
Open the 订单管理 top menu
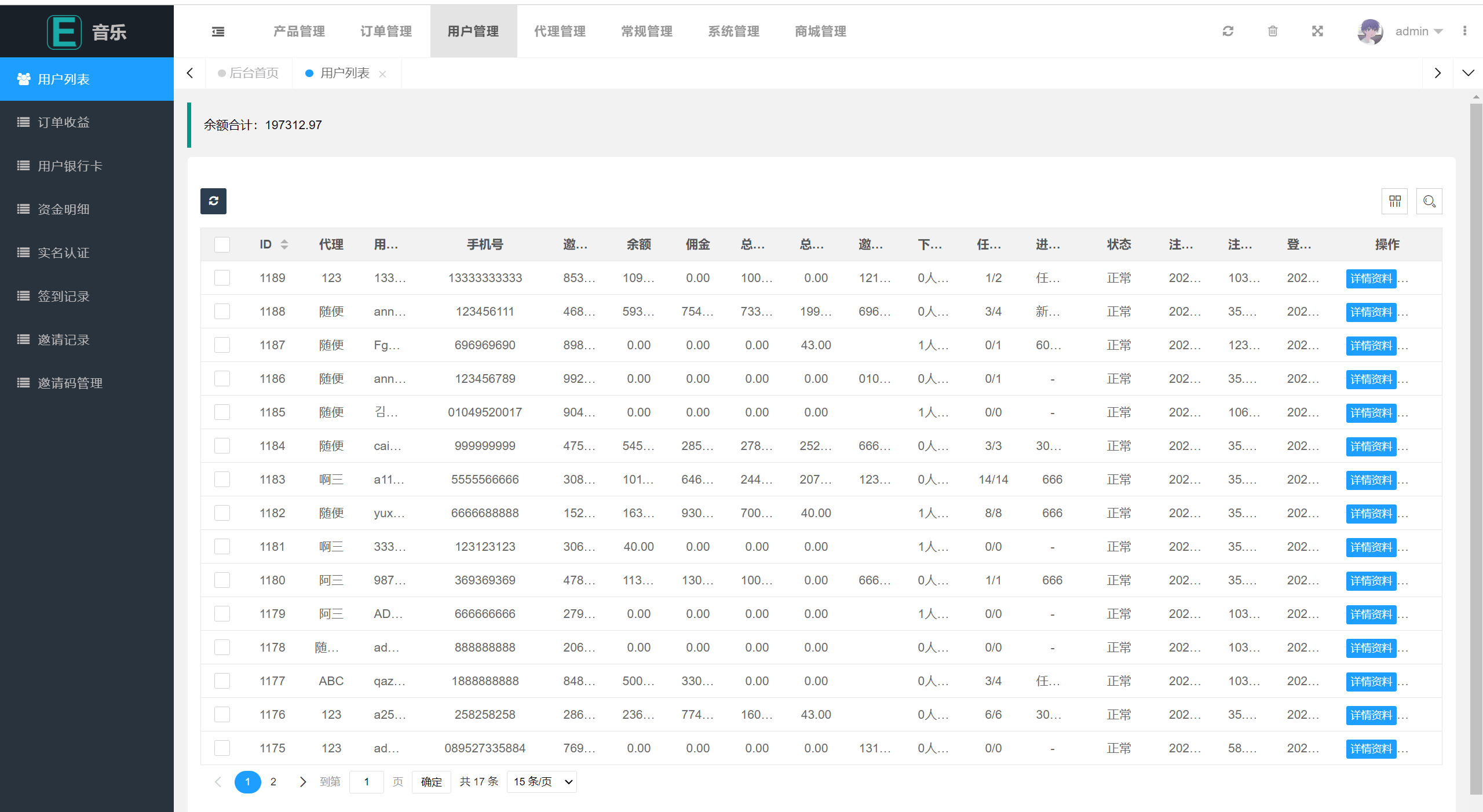[386, 31]
